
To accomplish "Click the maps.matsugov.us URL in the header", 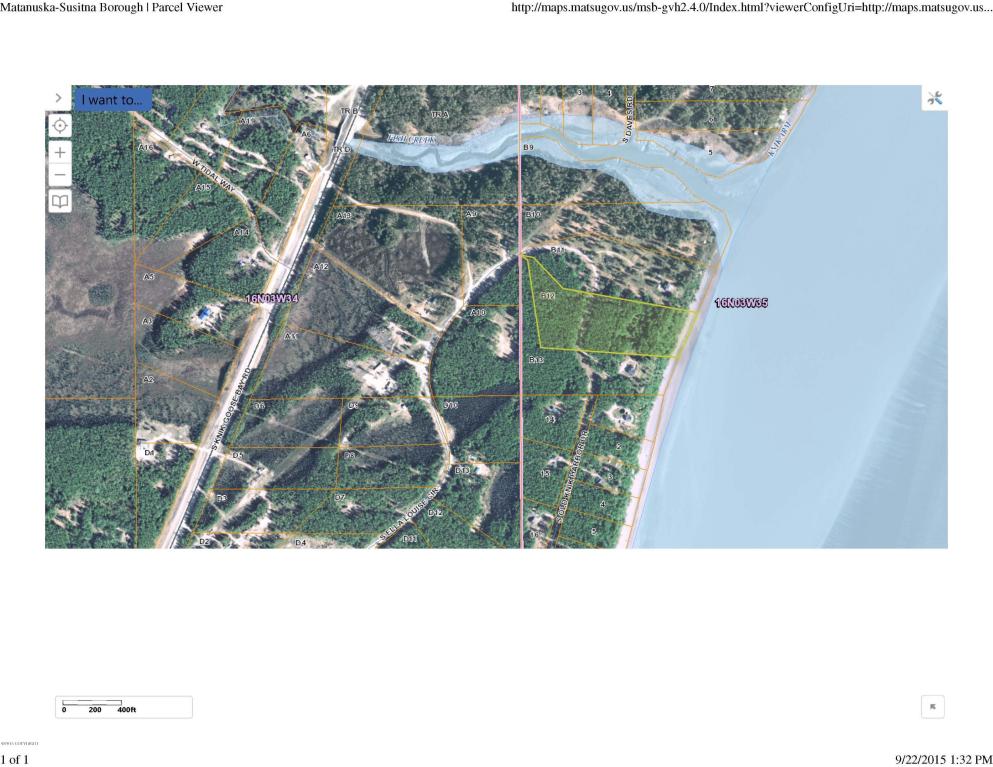I will point(752,8).
